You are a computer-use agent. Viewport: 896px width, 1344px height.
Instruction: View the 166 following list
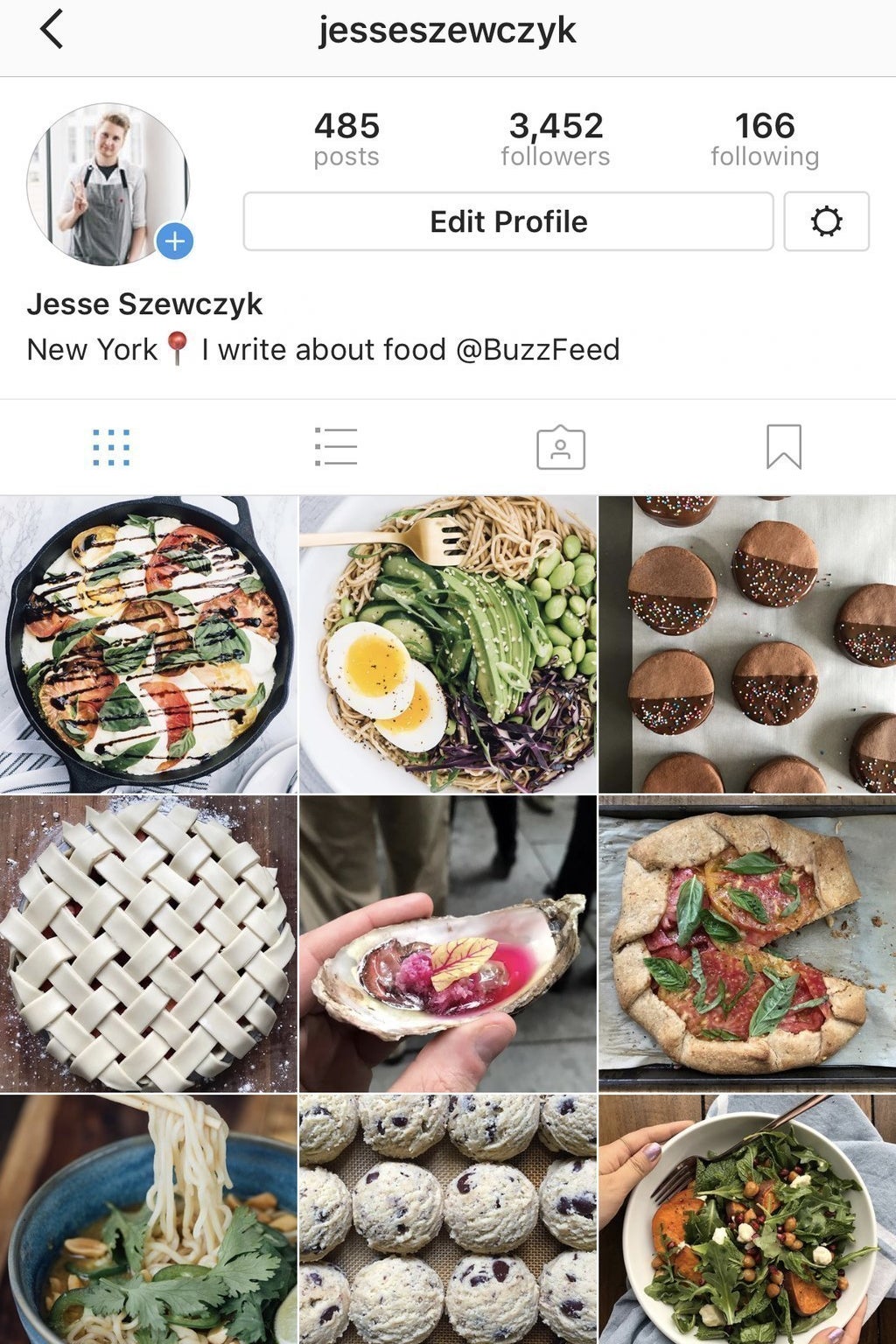765,139
